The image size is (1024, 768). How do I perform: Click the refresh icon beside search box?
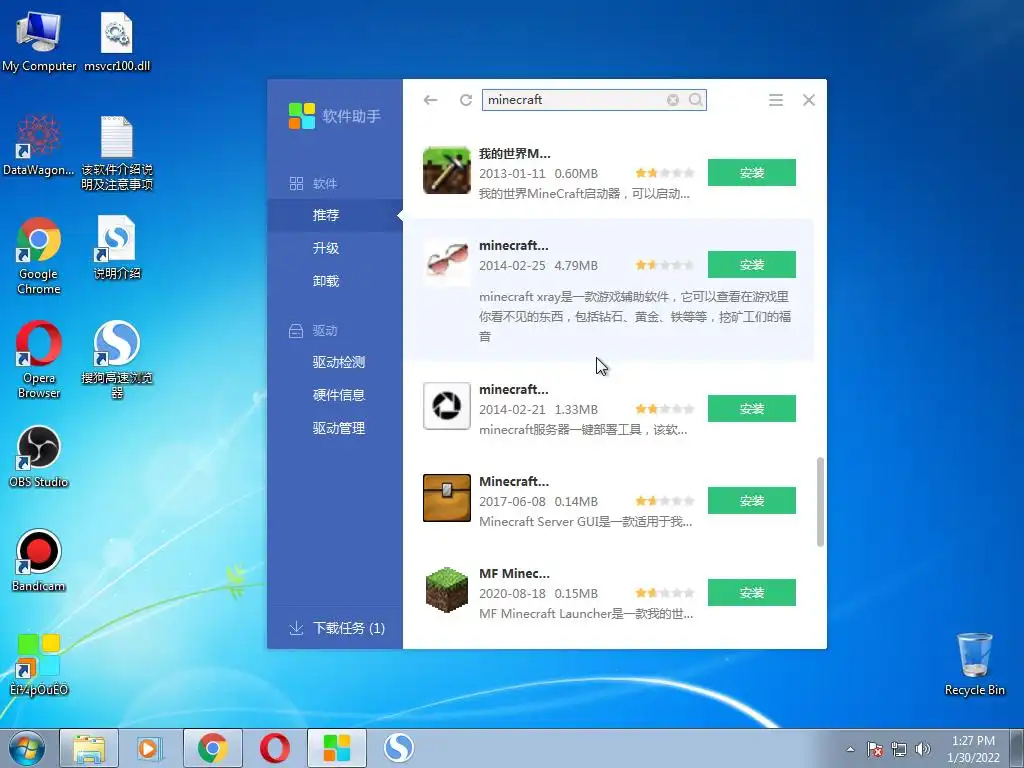pyautogui.click(x=466, y=100)
